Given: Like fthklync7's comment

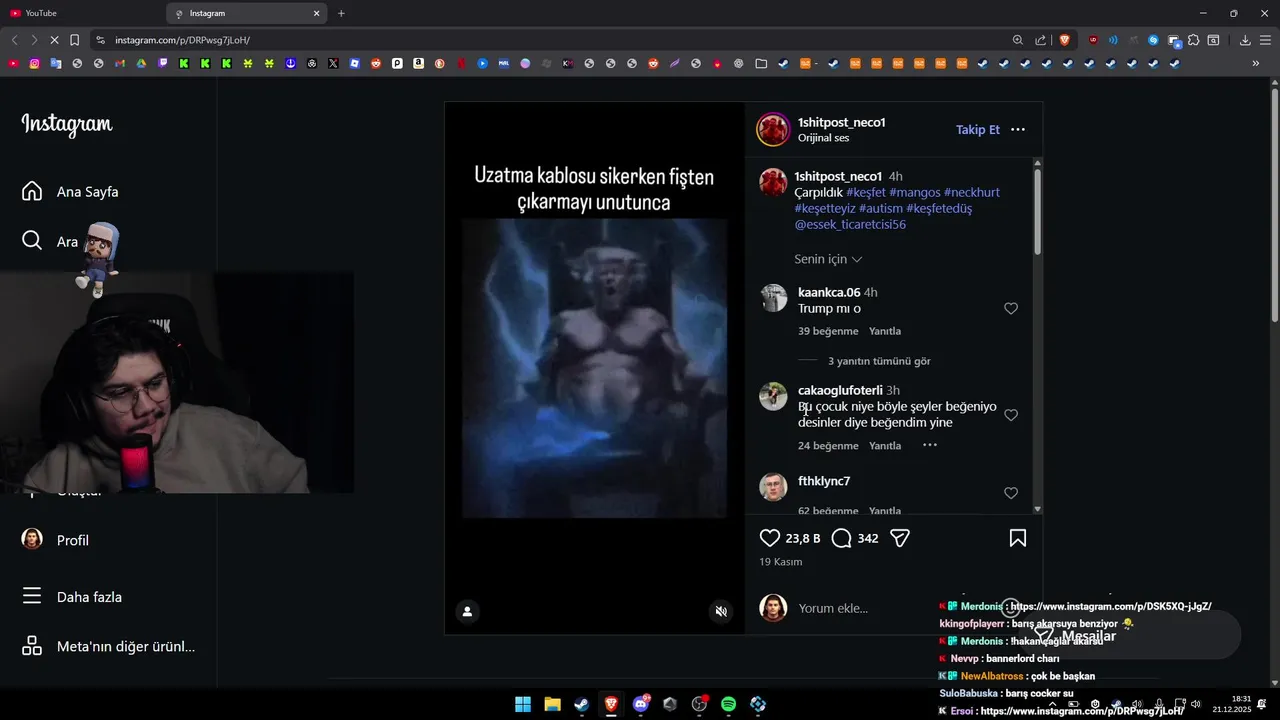Looking at the screenshot, I should [x=1011, y=493].
